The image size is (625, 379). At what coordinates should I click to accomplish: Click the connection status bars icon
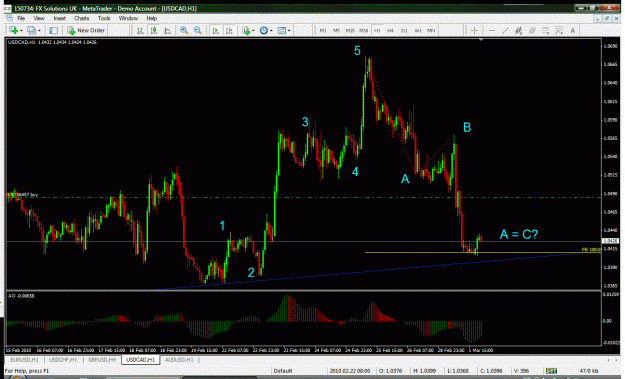pos(551,371)
